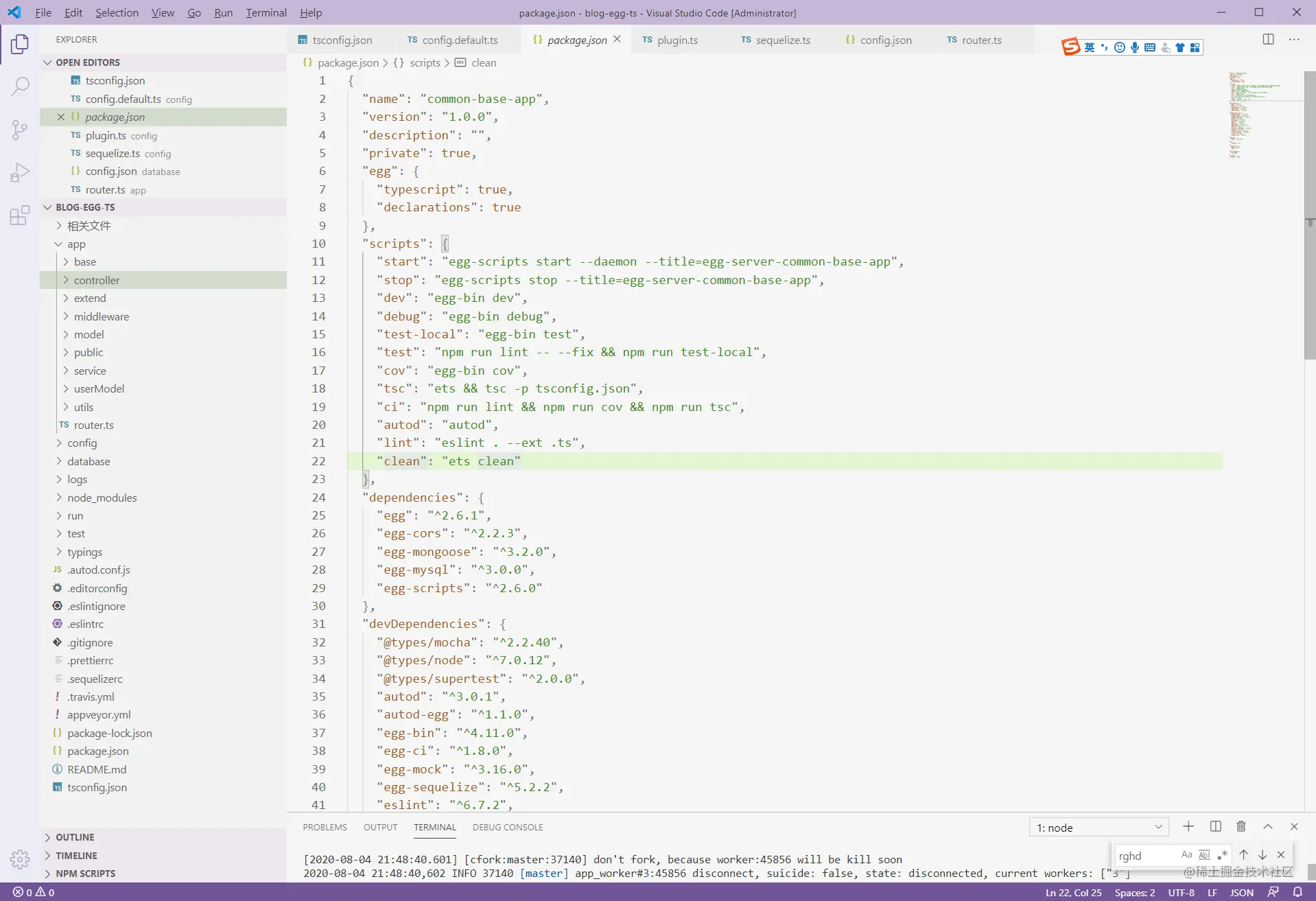Click 'scripts' in the breadcrumb path
This screenshot has height=901, width=1316.
(x=425, y=62)
